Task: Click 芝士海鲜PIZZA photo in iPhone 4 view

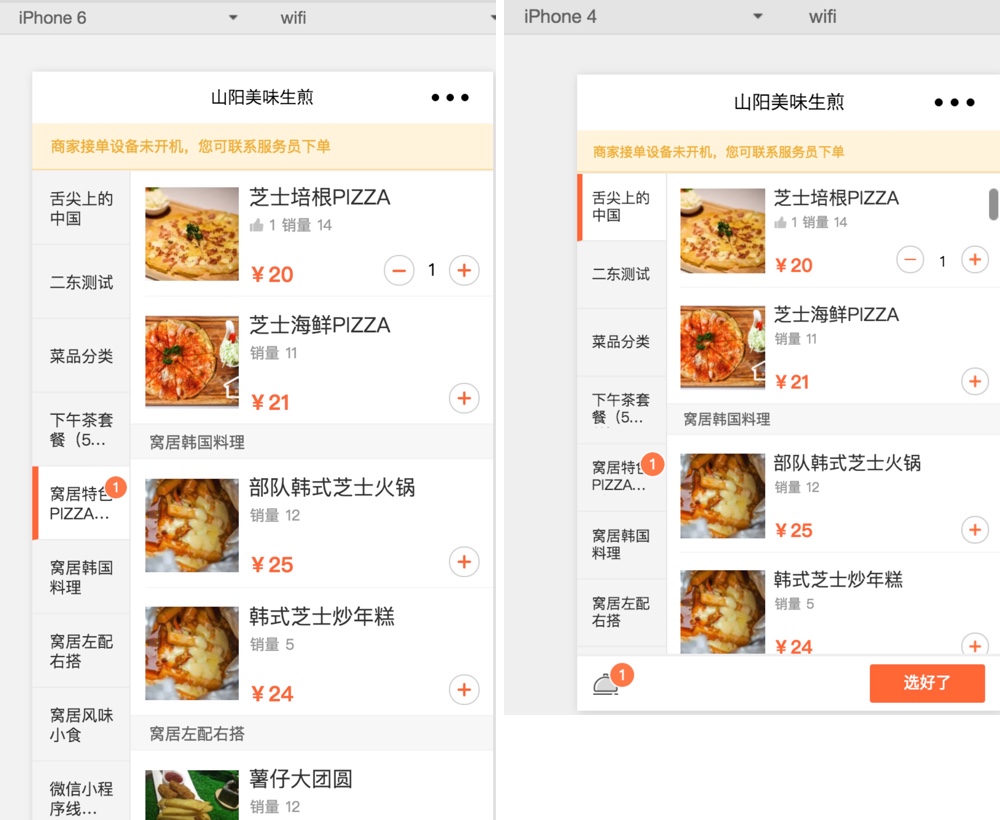Action: (x=723, y=348)
